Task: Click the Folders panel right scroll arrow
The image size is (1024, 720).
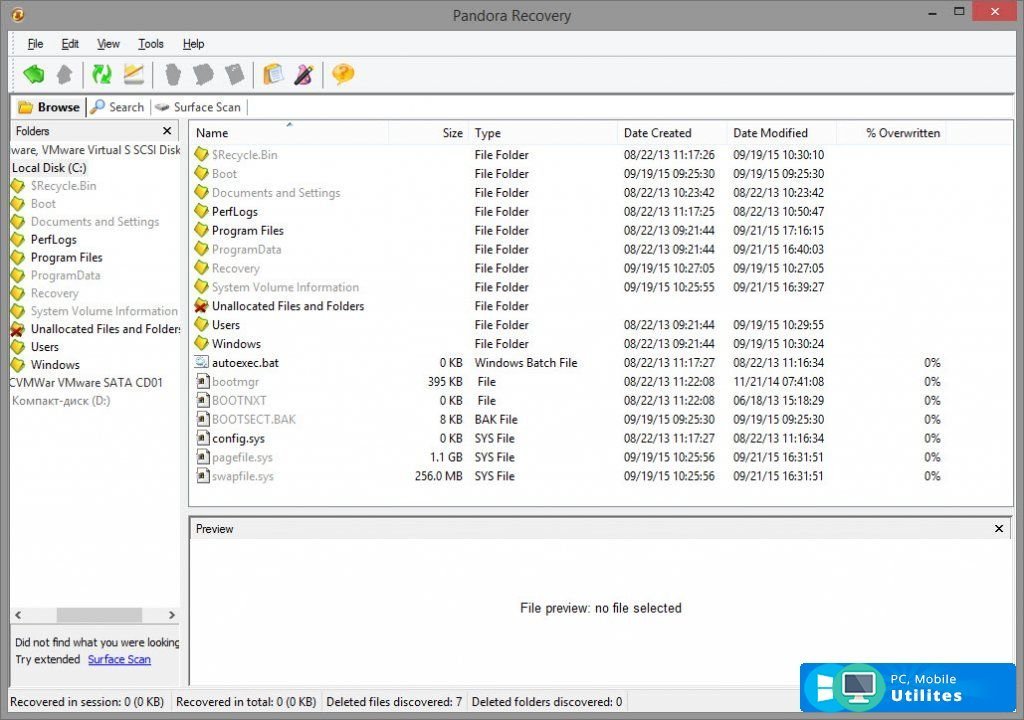Action: pyautogui.click(x=172, y=615)
